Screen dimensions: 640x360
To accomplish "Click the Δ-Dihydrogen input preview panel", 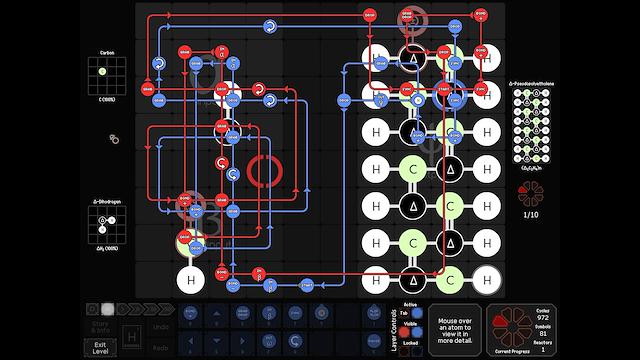I will click(x=107, y=225).
